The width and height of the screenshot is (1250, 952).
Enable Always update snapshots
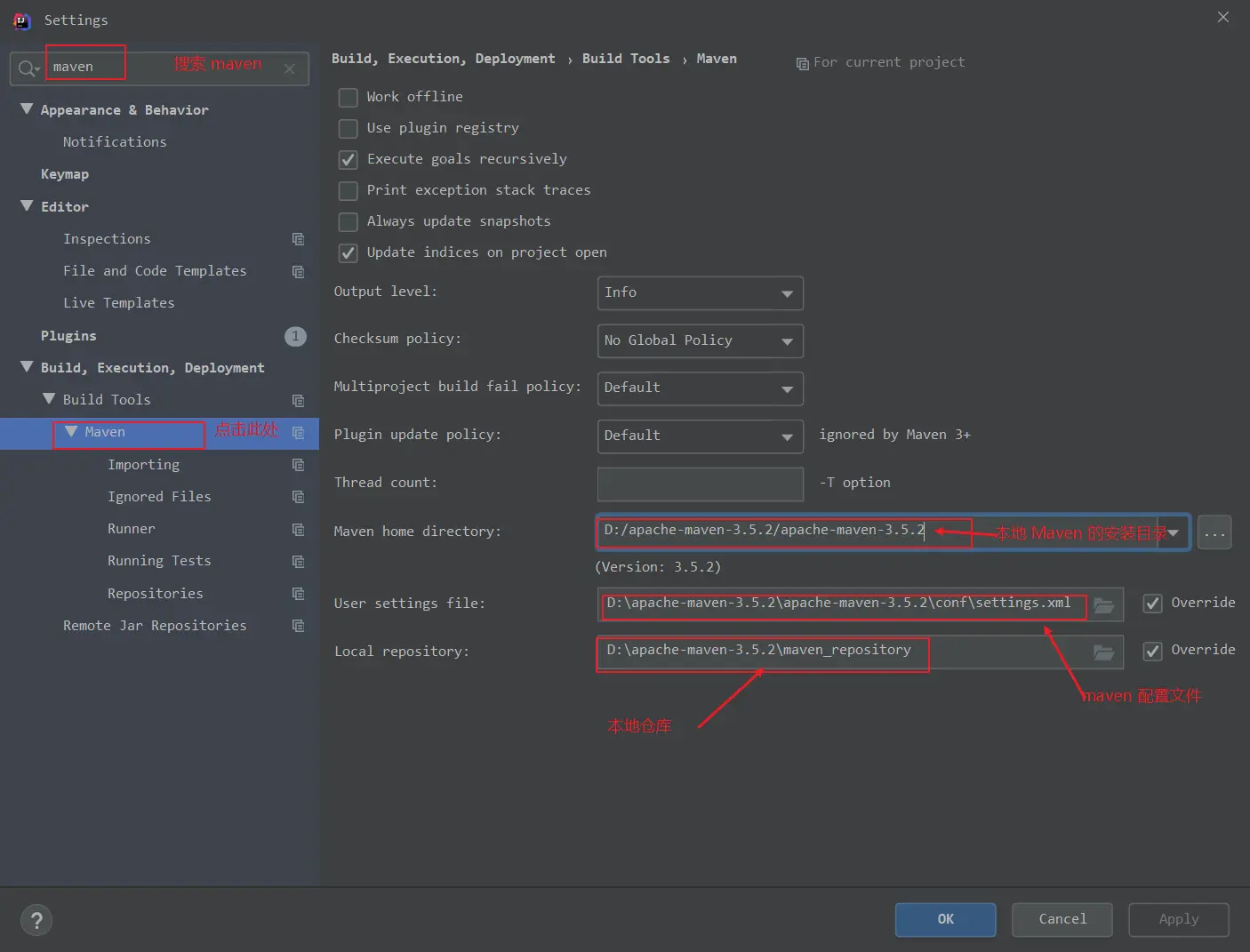pyautogui.click(x=349, y=221)
